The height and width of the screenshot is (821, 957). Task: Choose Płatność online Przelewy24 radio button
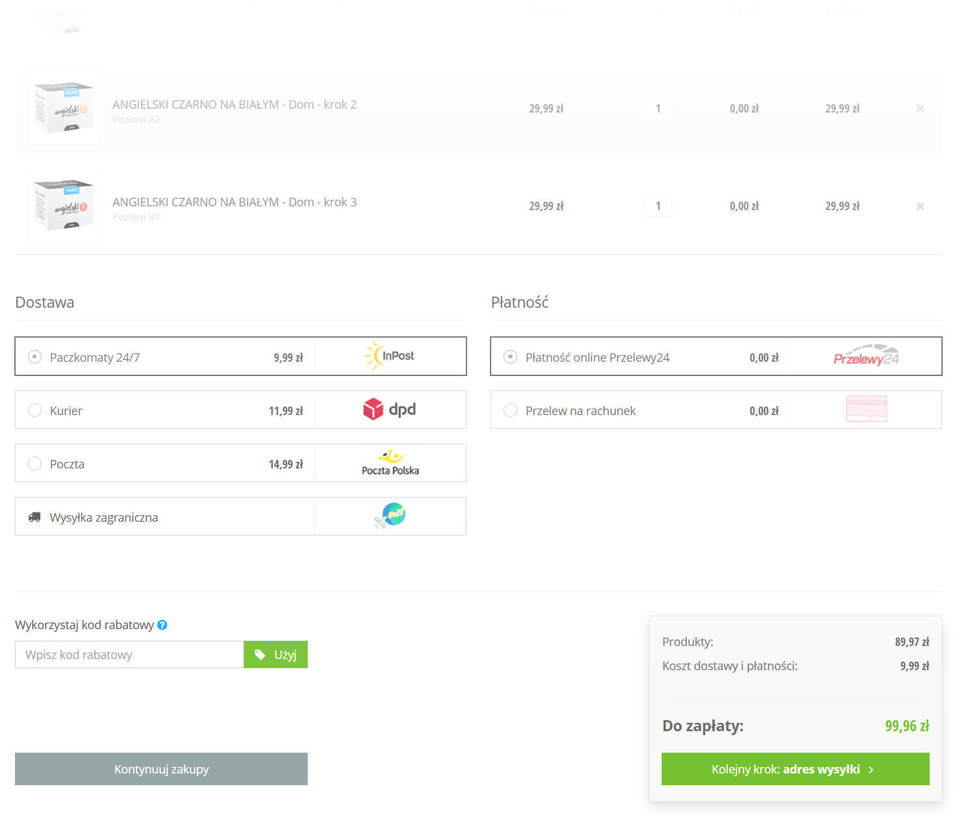511,357
